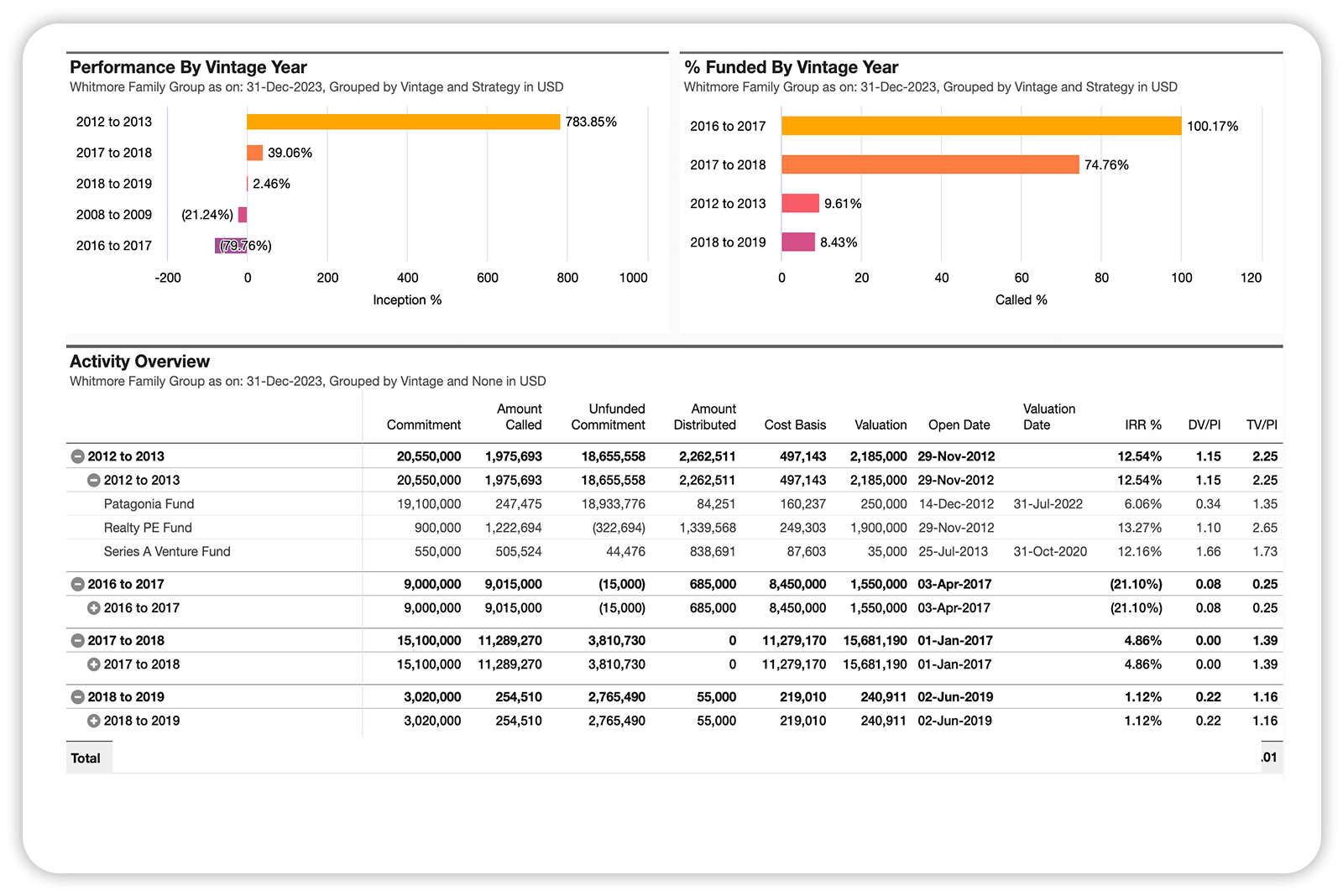Click the Valuation column header
Viewport: 1343px width, 896px height.
click(881, 425)
